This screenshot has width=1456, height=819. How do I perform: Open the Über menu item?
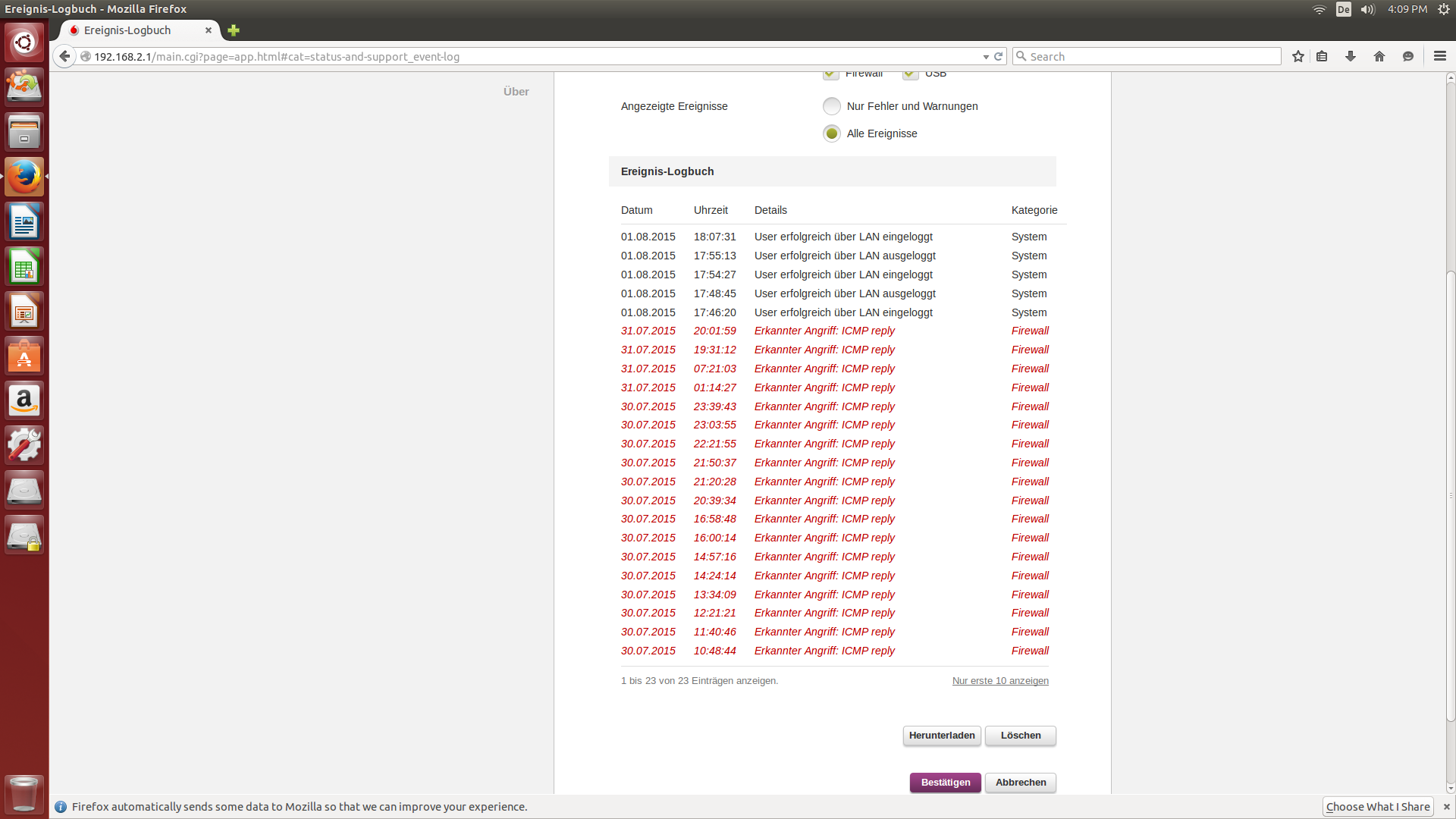(516, 91)
